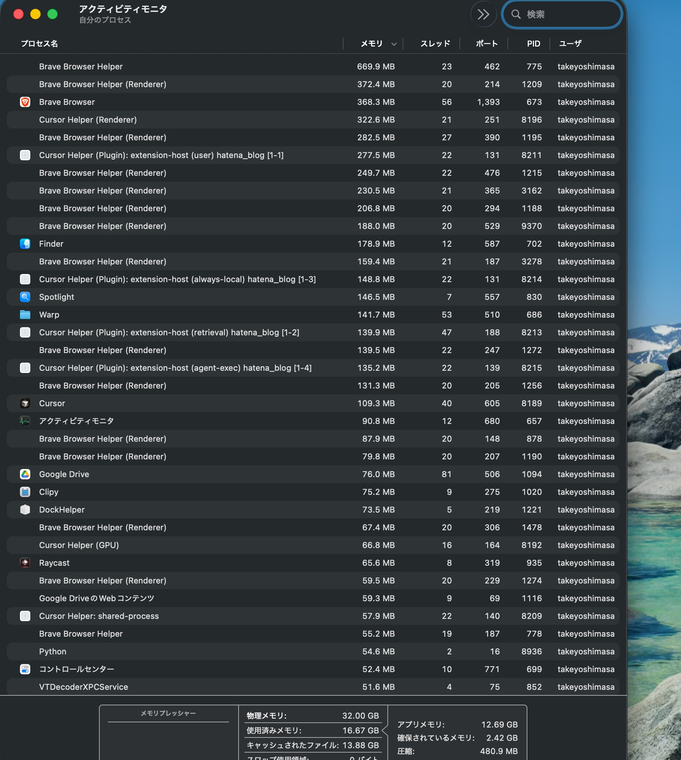Click Google Drive thread count 81
The height and width of the screenshot is (760, 681).
click(x=446, y=474)
